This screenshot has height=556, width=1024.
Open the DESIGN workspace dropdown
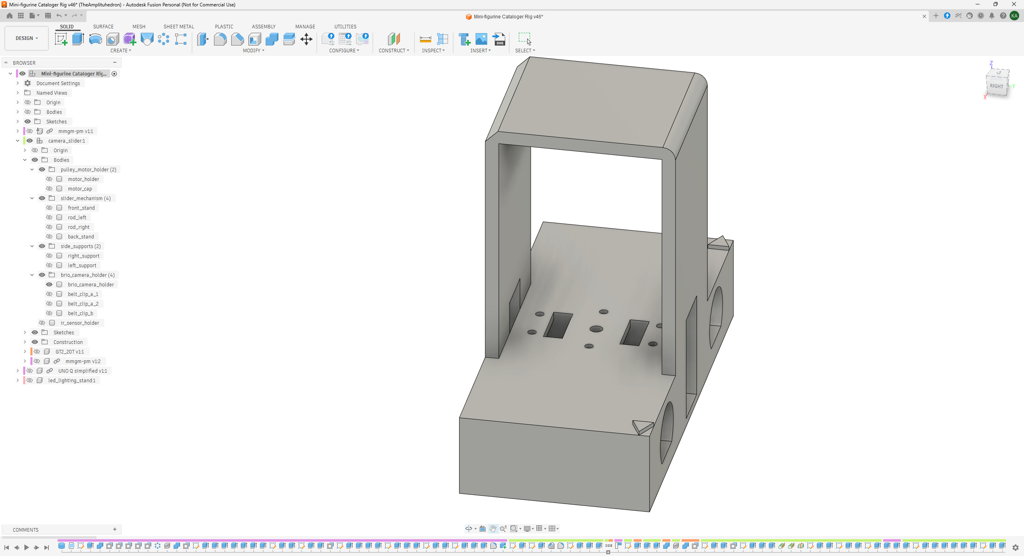tap(27, 39)
